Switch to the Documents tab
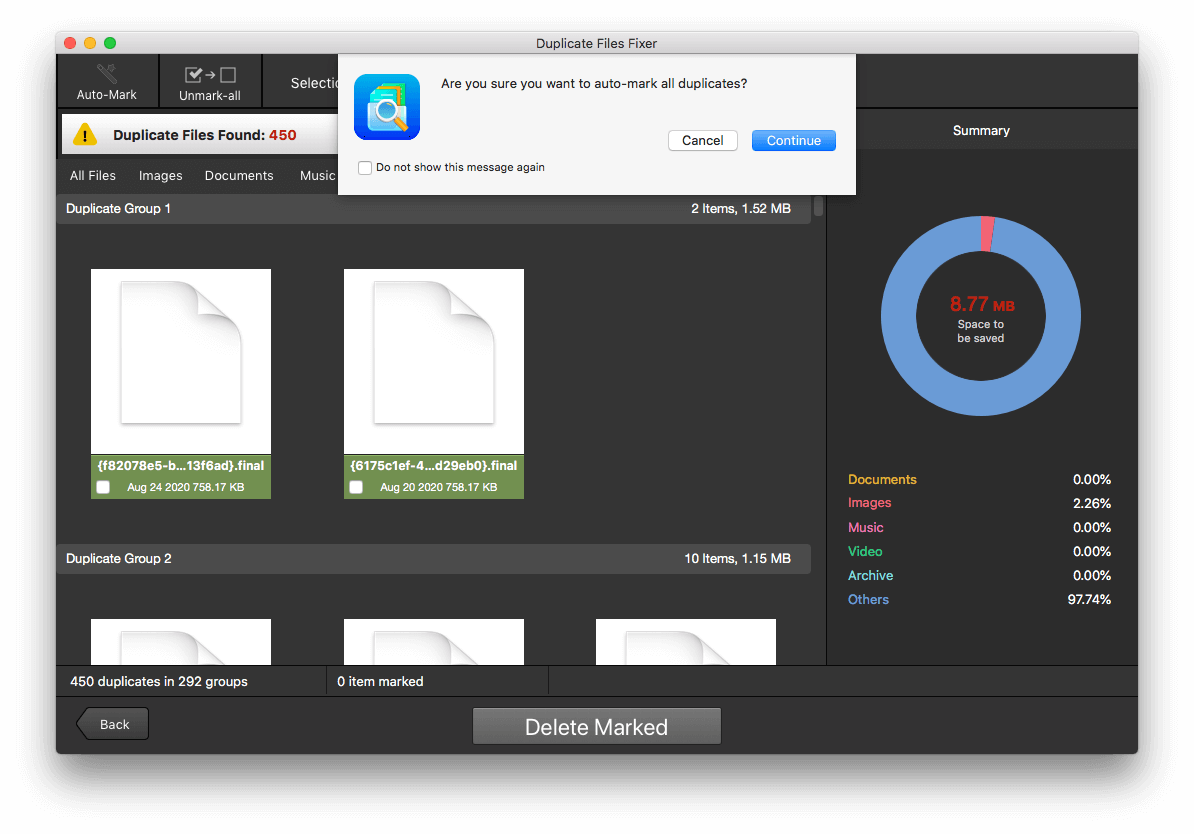1194x834 pixels. pyautogui.click(x=239, y=175)
